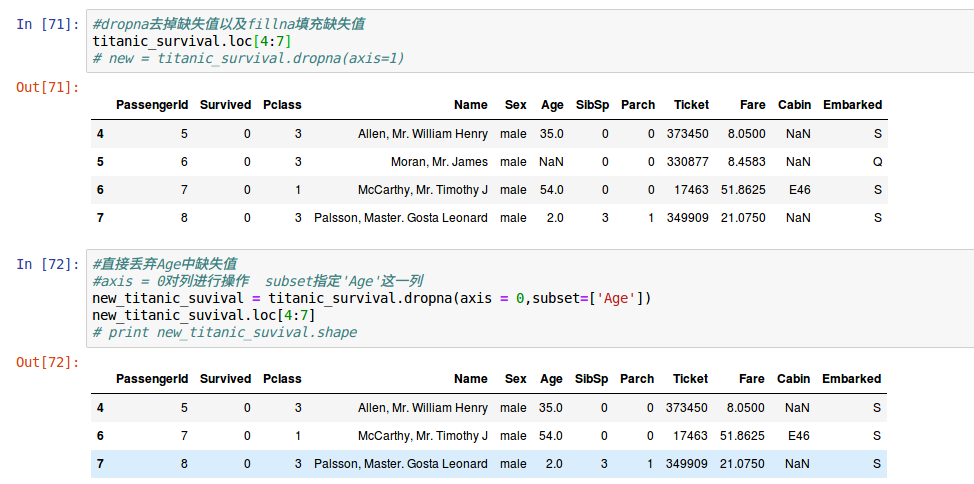974x484 pixels.
Task: Click the dropna(axis = 0,subset=['Age']) code line
Action: [x=371, y=298]
